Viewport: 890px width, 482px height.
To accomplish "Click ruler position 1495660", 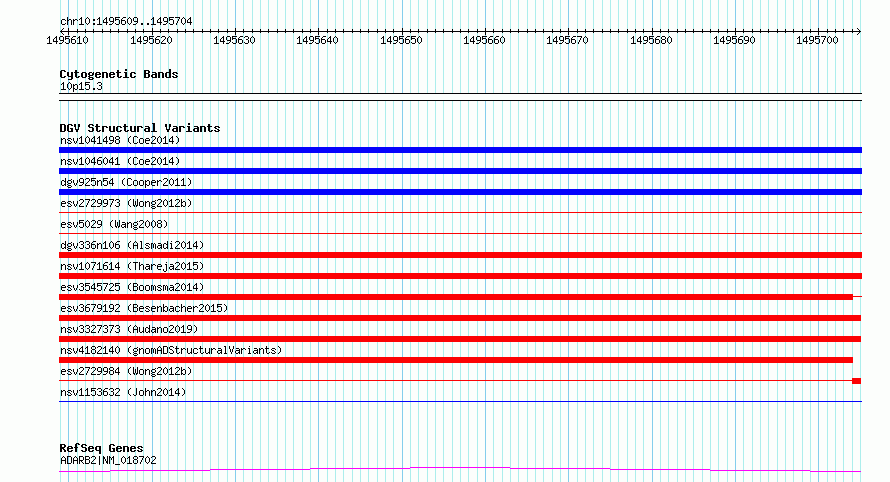I will [x=484, y=40].
